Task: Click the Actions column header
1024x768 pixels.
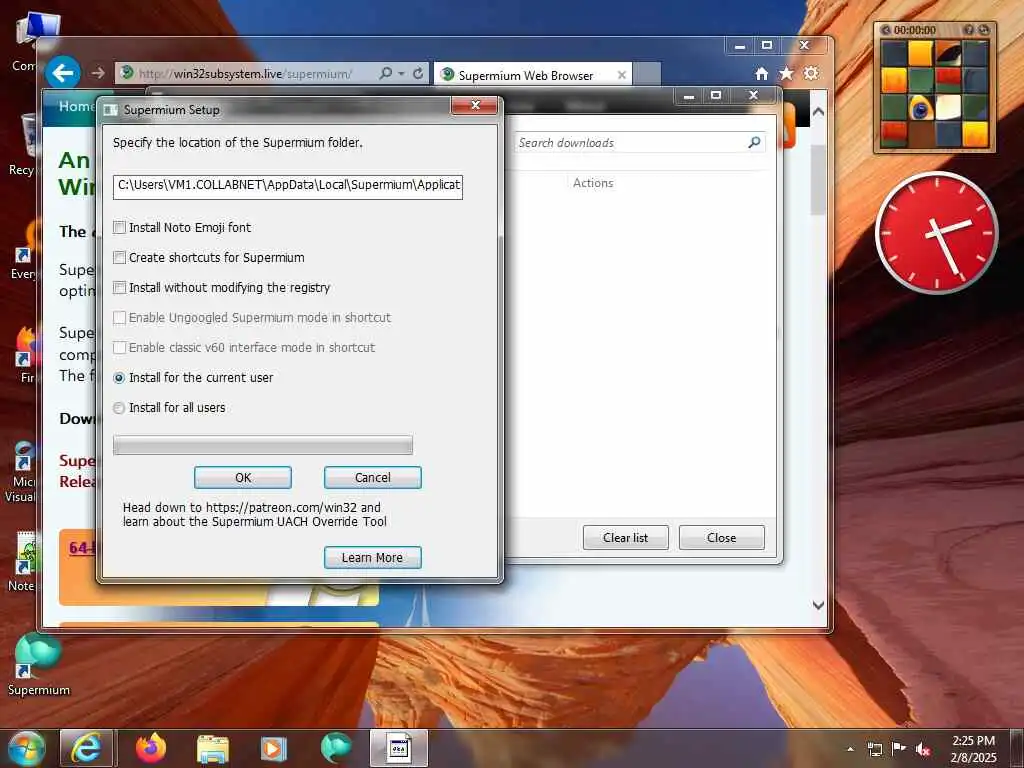Action: click(593, 183)
